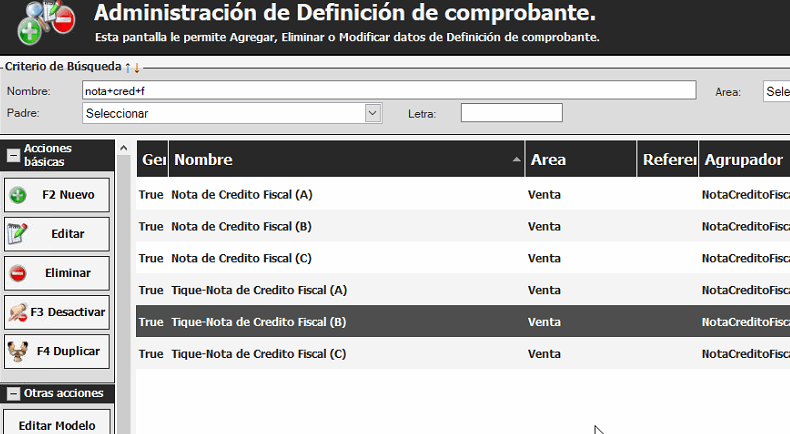Collapse the Acciones básicas section

point(13,155)
